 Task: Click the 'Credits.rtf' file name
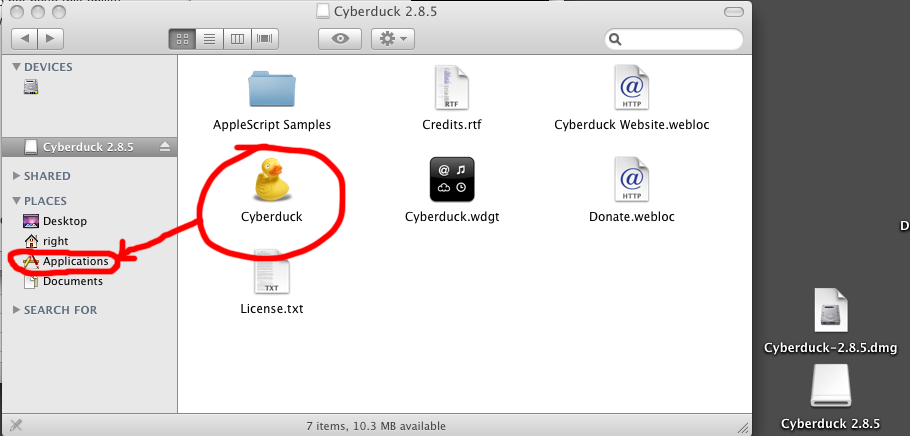point(452,125)
